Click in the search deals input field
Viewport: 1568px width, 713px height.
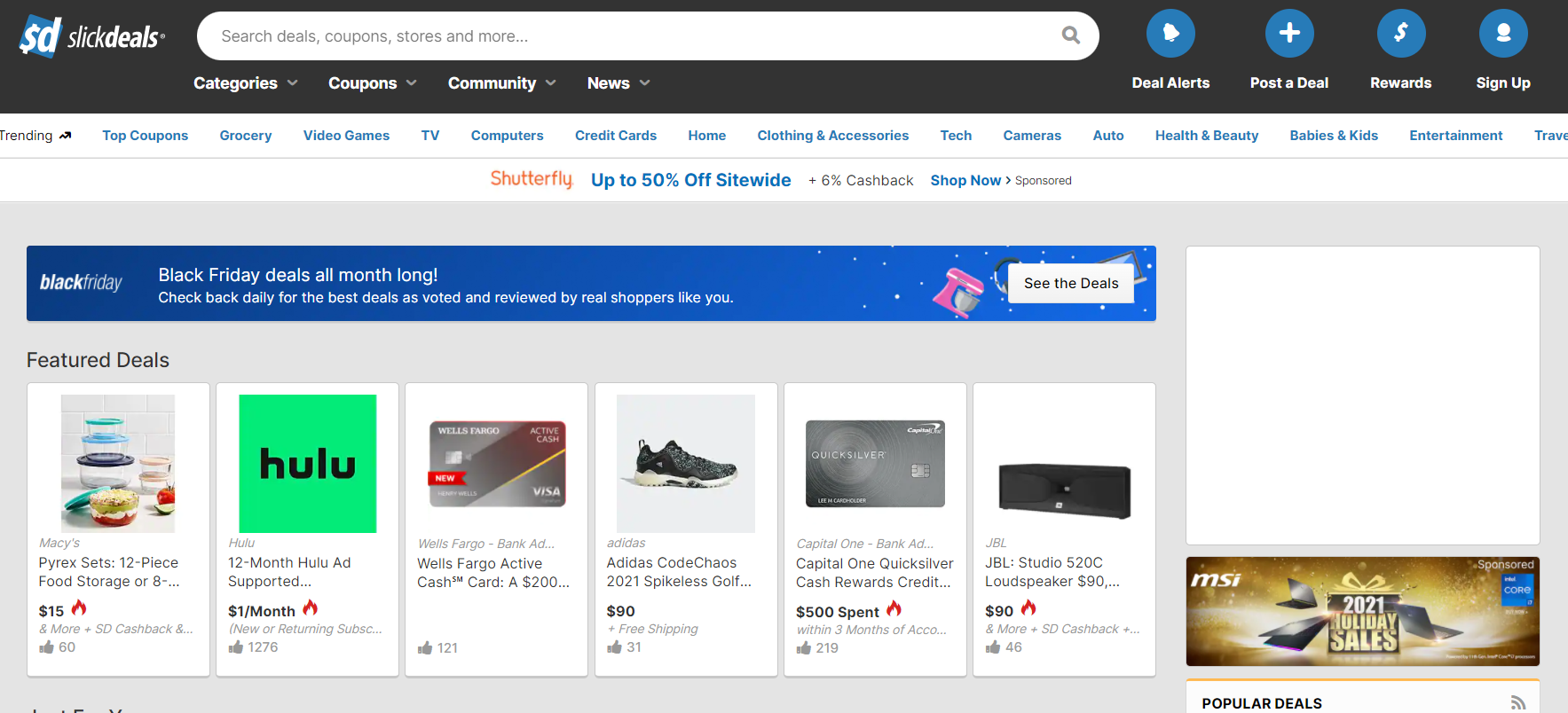[x=630, y=36]
